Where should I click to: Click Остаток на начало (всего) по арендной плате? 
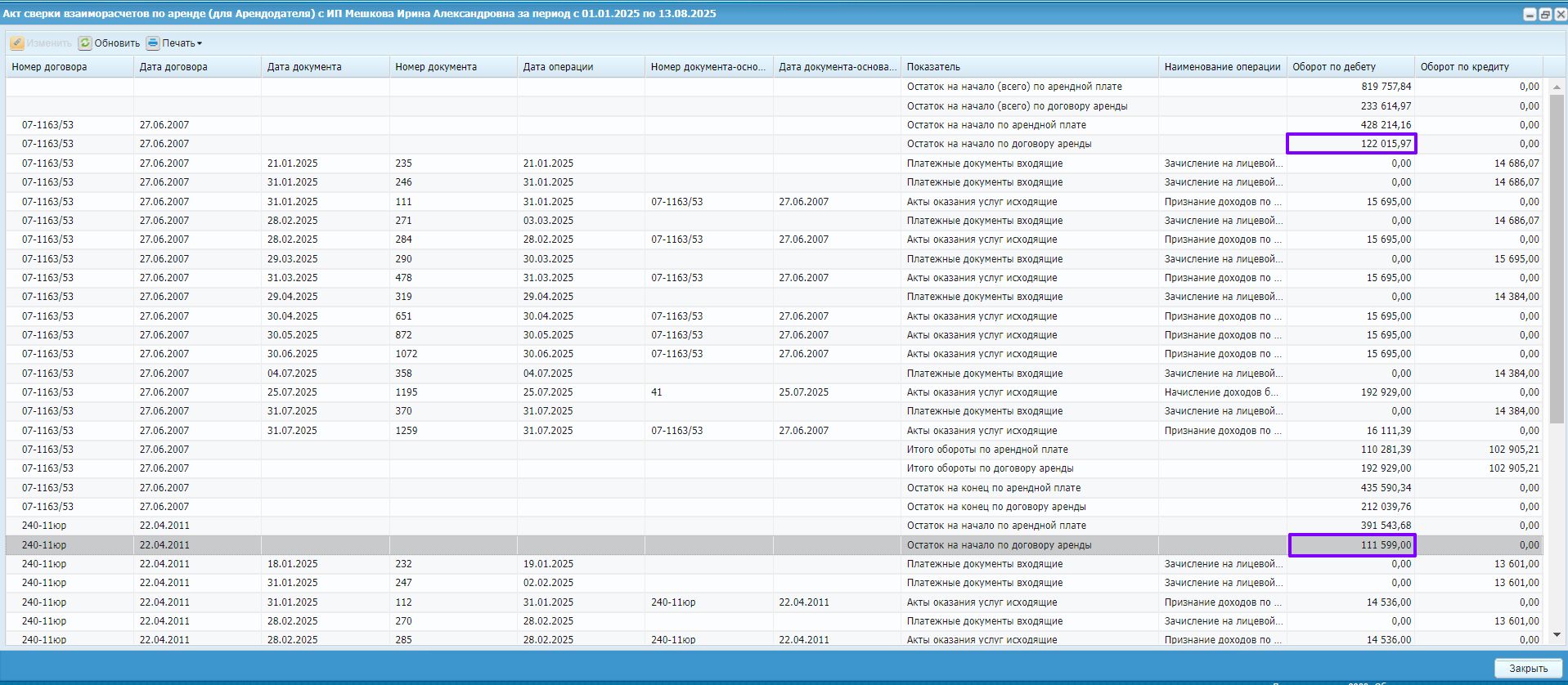[x=1014, y=87]
